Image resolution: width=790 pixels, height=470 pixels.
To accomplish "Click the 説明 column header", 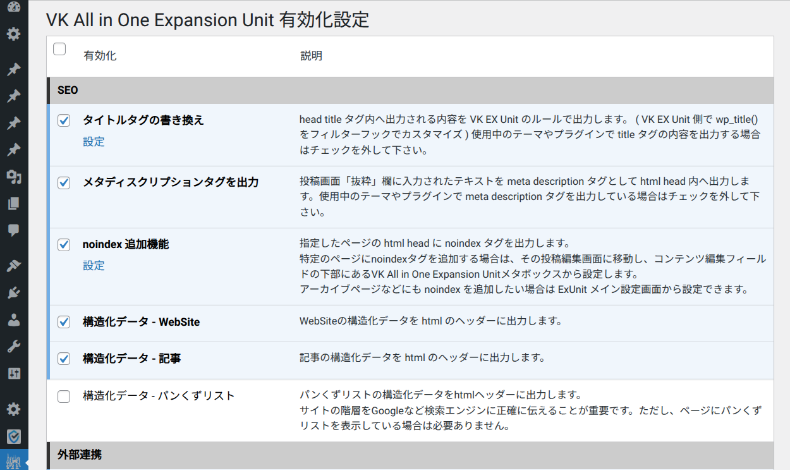I will pyautogui.click(x=311, y=56).
